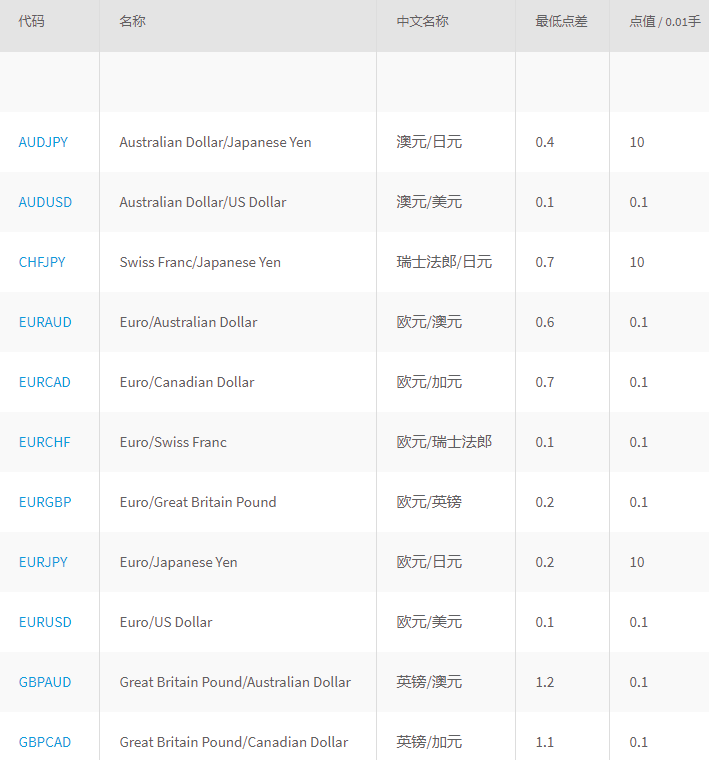Open the GBPAUD symbol link
This screenshot has width=709, height=760.
pyautogui.click(x=45, y=682)
